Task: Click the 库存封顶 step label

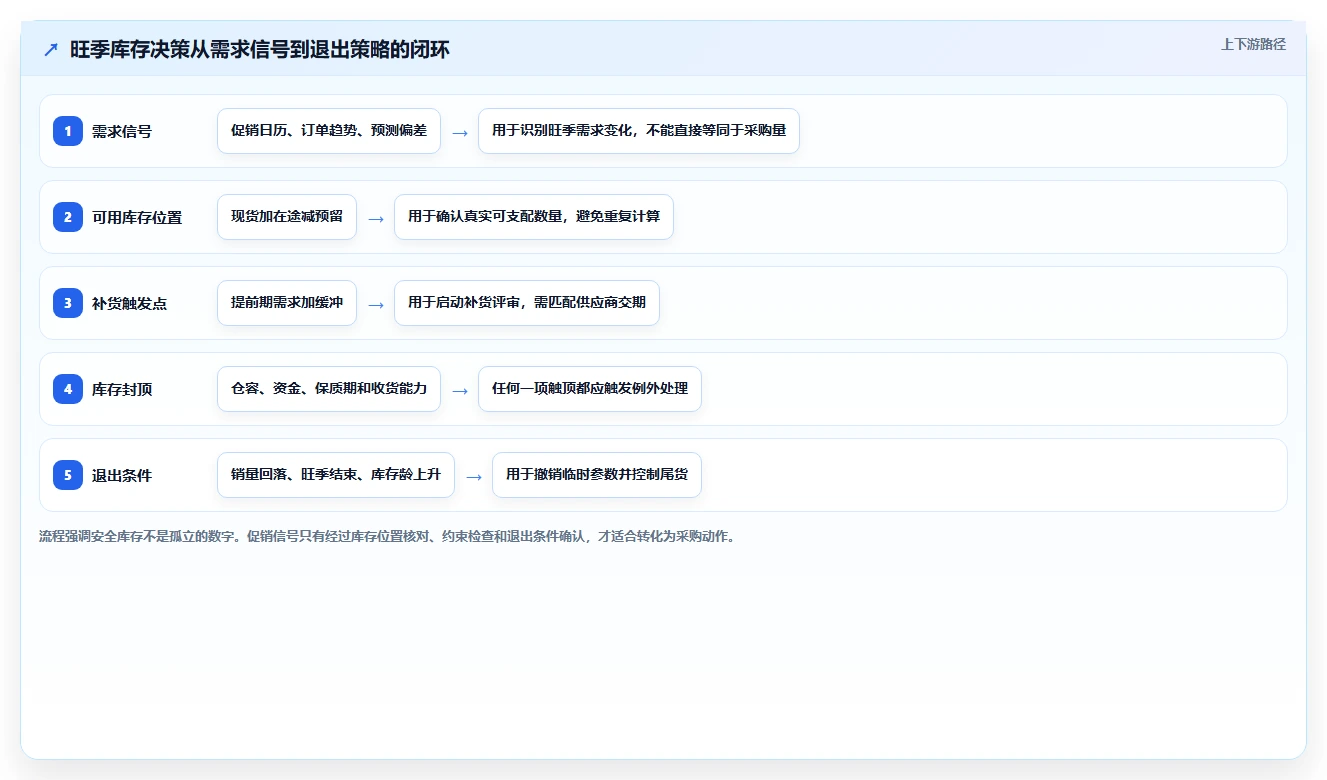Action: tap(122, 389)
